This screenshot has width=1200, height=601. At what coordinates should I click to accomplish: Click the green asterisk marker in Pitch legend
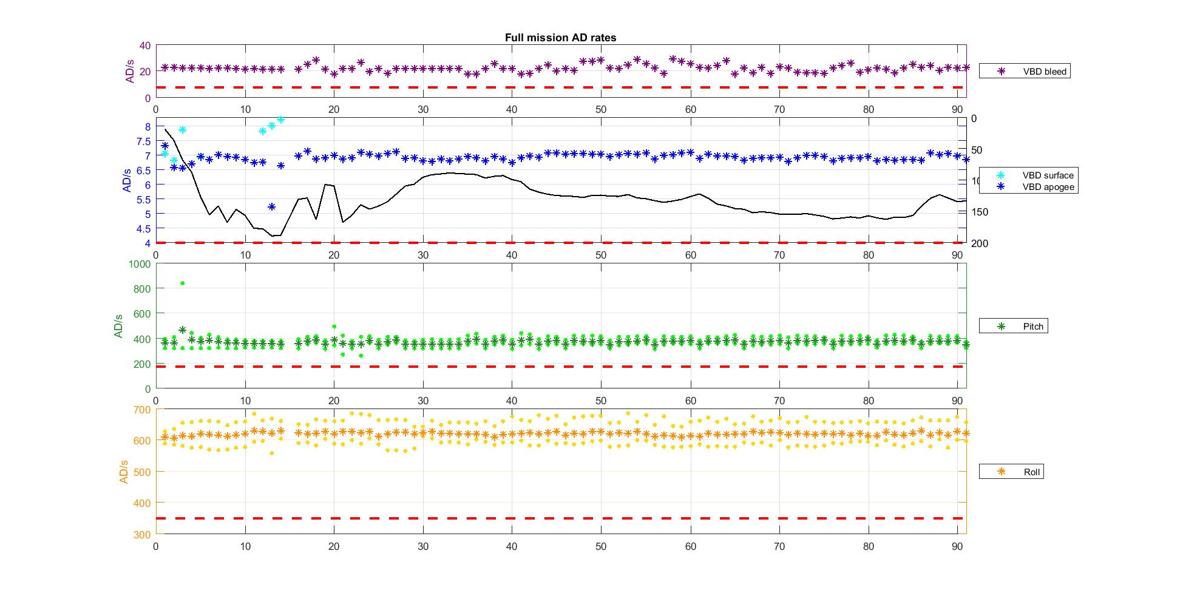coord(1000,326)
